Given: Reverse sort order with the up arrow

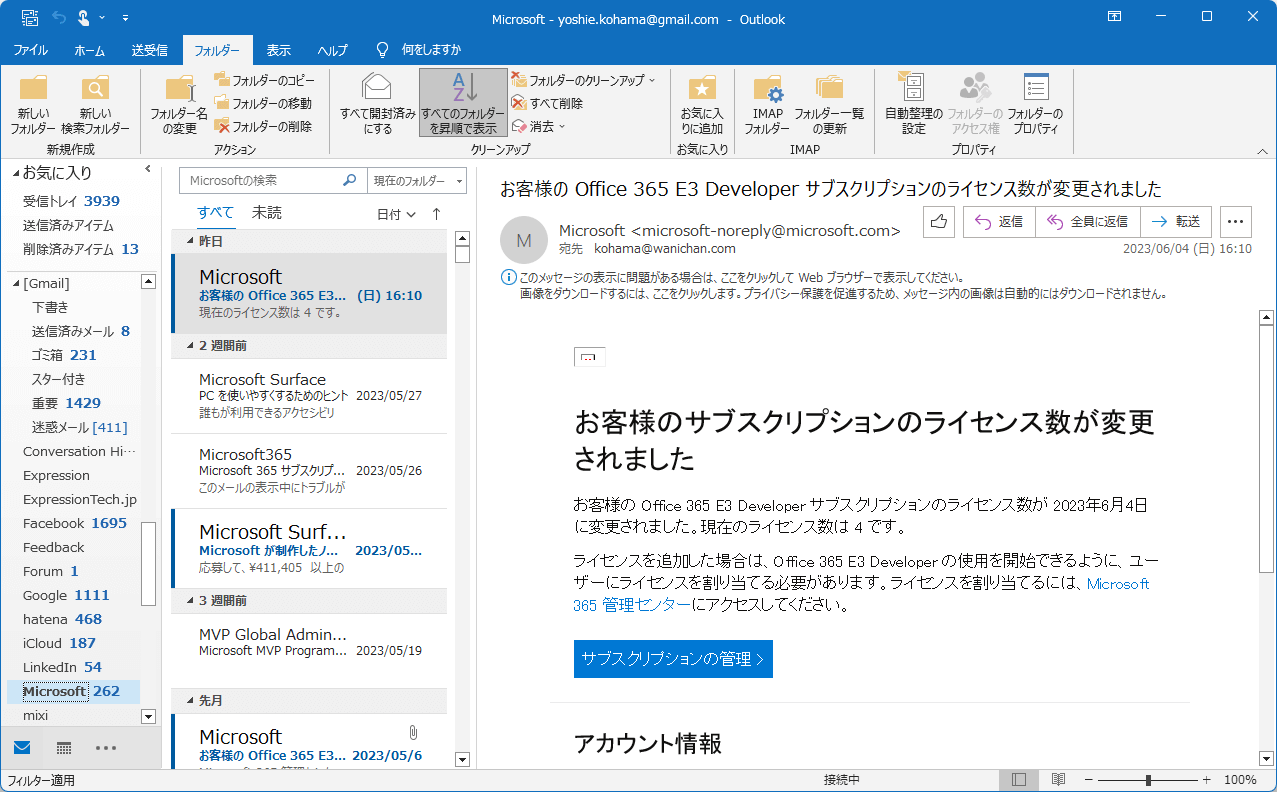Looking at the screenshot, I should pos(436,214).
